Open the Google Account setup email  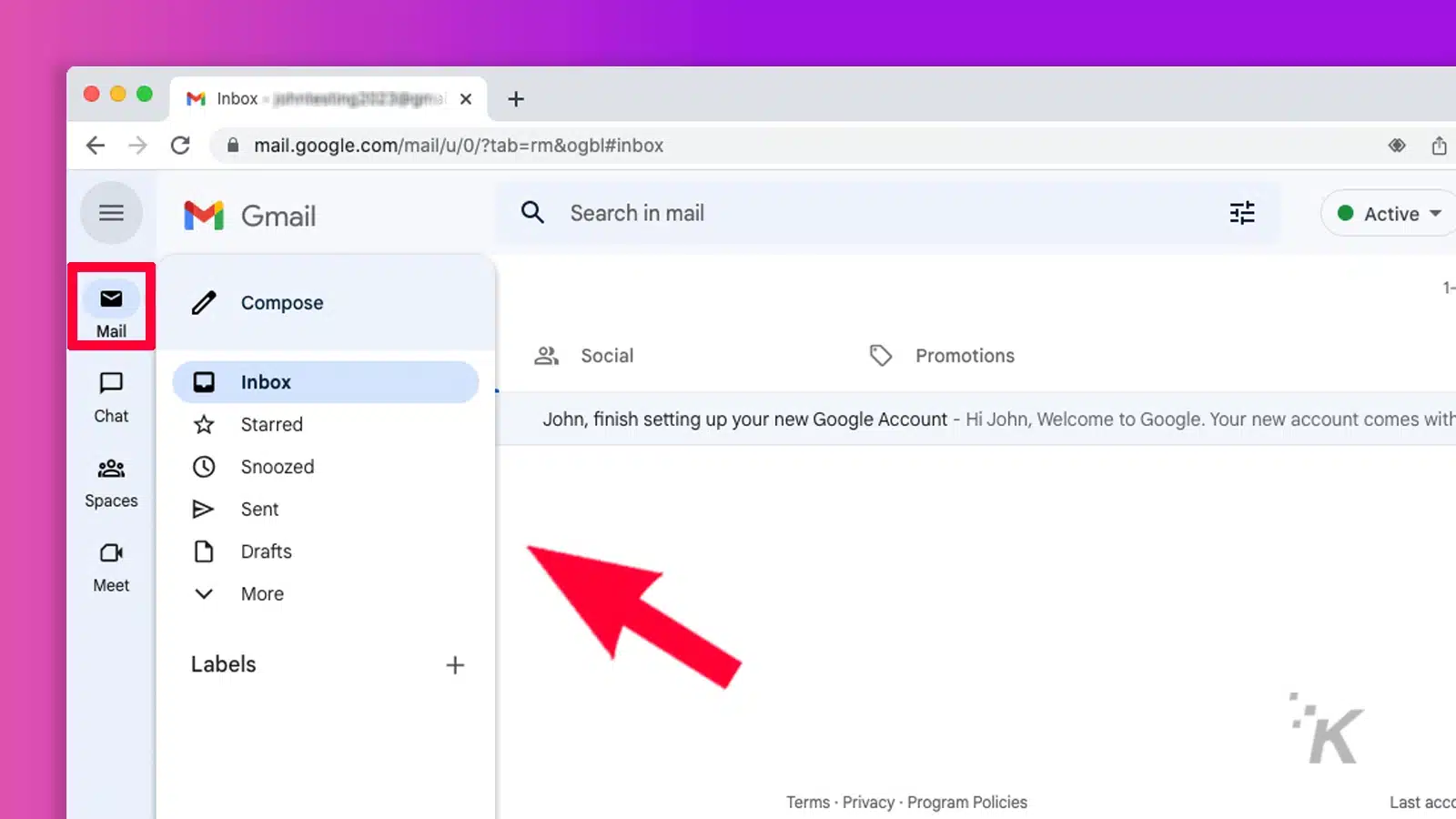[x=976, y=420]
